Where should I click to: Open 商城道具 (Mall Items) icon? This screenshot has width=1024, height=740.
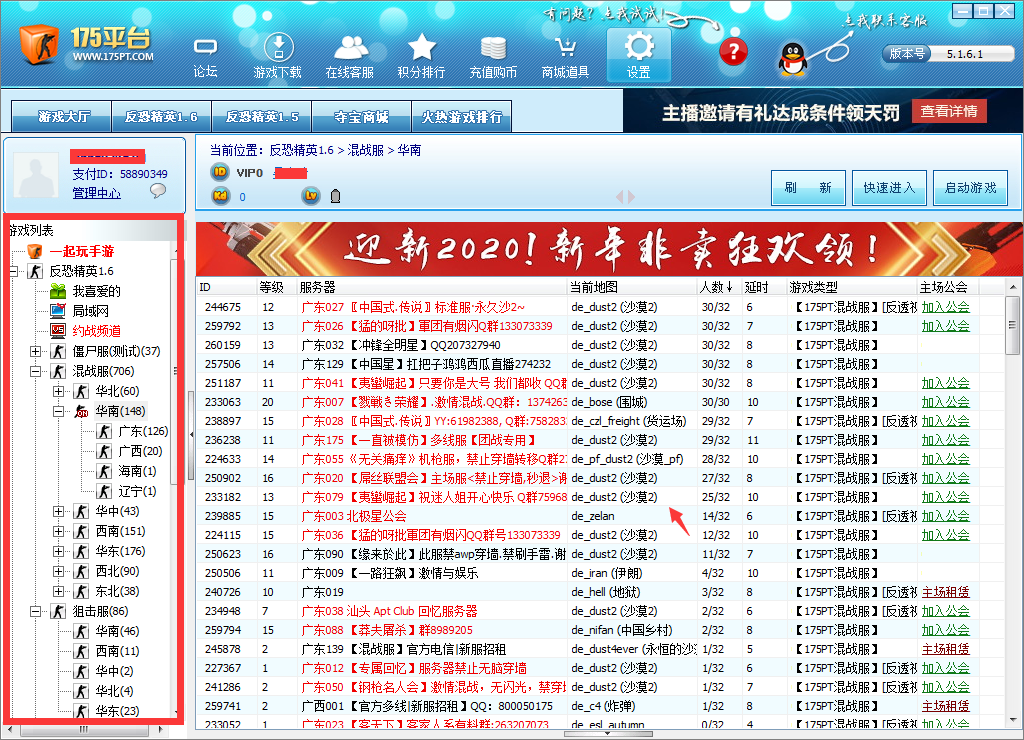565,55
